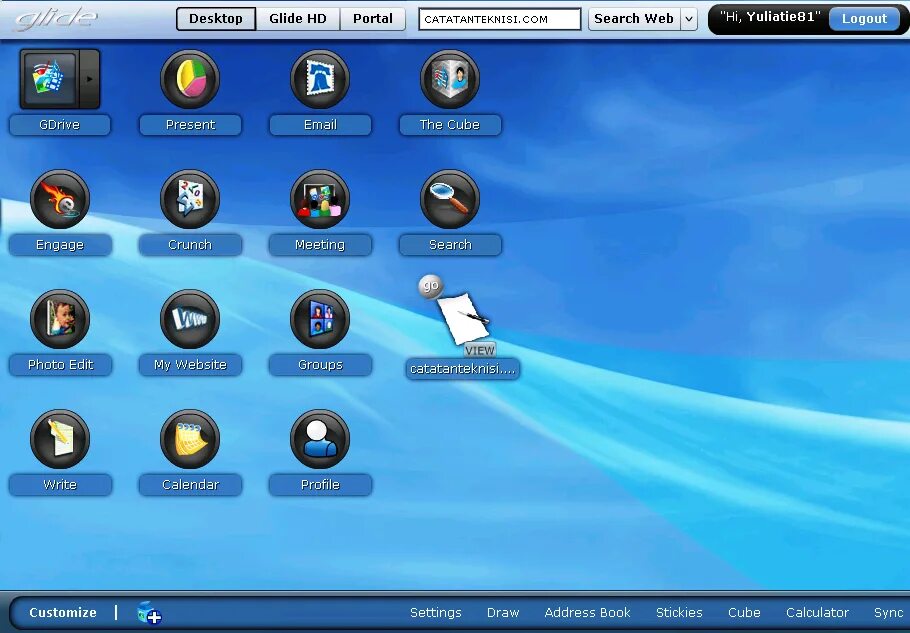Click the Profile label

click(320, 485)
